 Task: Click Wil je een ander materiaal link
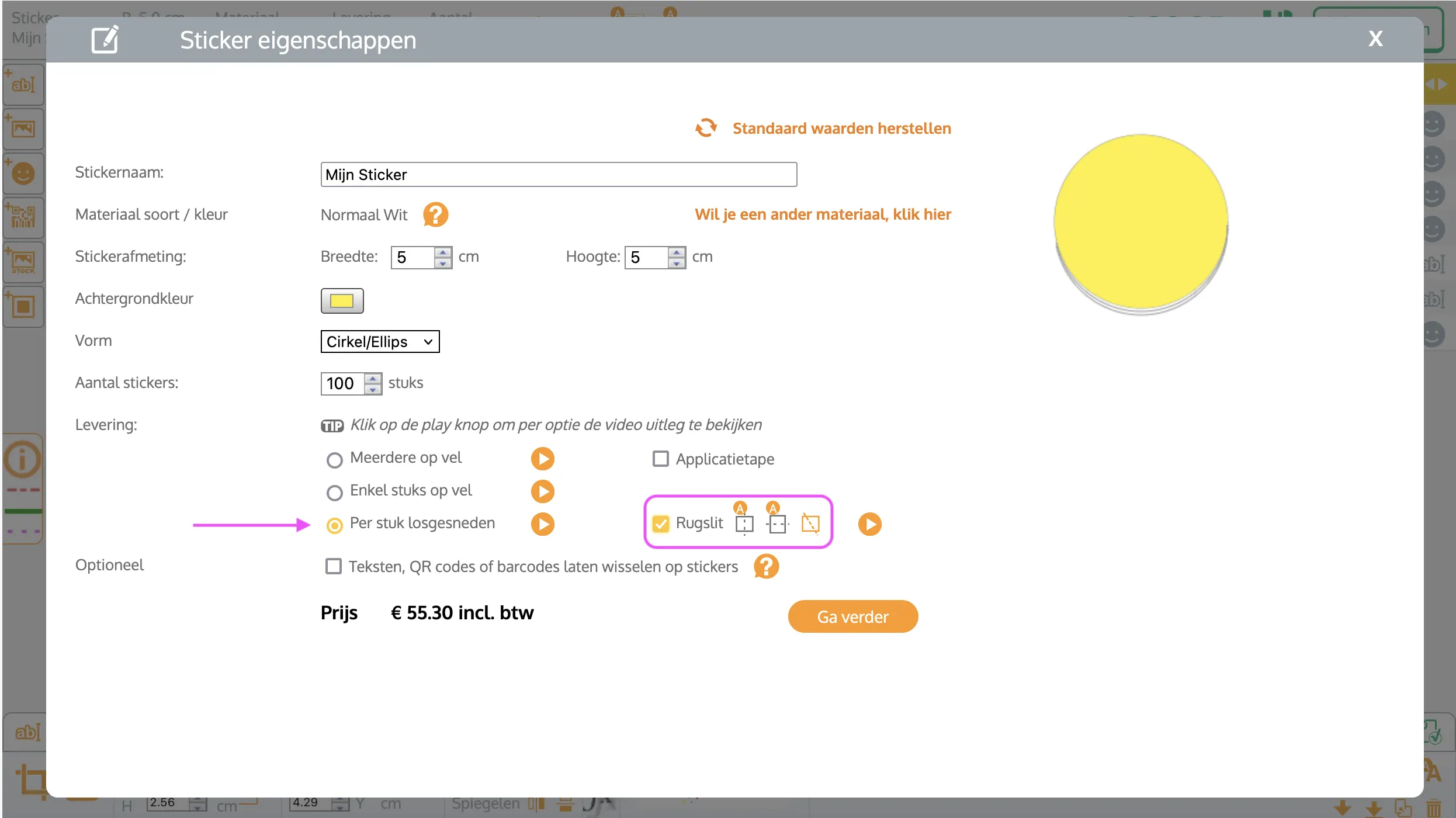pyautogui.click(x=823, y=214)
